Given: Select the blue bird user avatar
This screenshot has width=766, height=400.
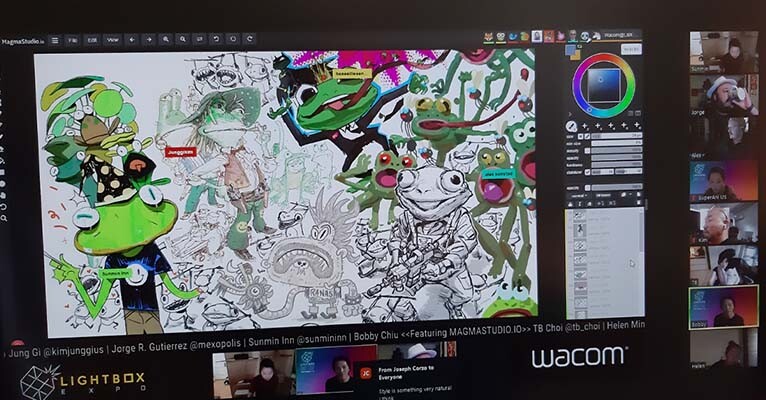Looking at the screenshot, I should click(512, 37).
